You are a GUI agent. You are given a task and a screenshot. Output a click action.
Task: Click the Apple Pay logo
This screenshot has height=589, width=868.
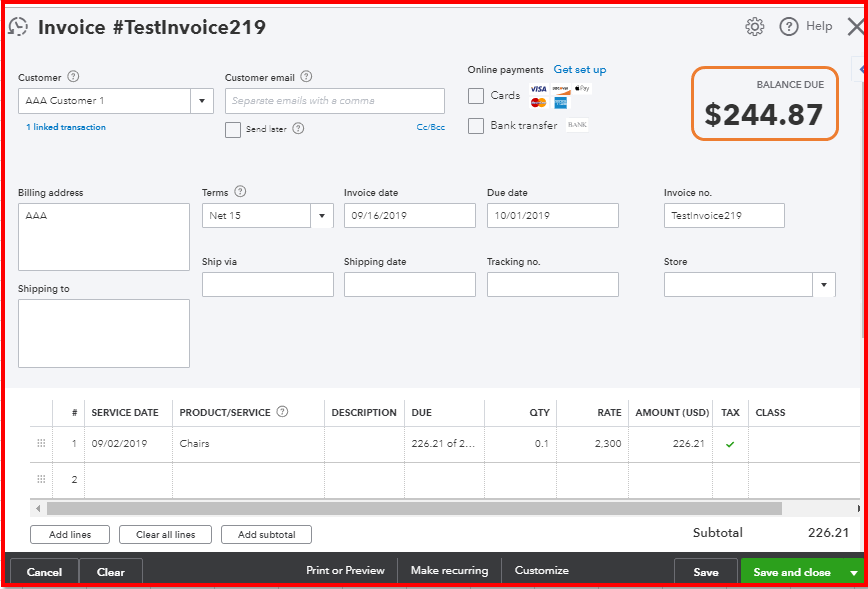[x=582, y=89]
